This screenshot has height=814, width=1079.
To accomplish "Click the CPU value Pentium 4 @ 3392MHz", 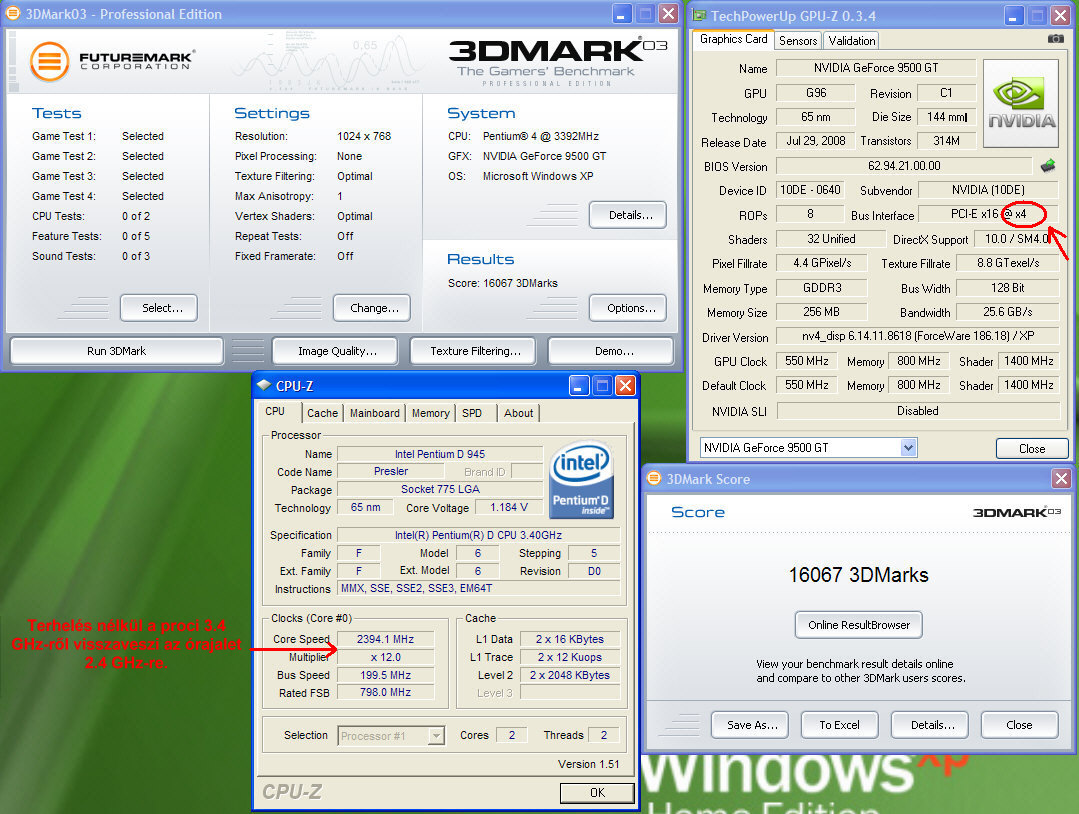I will (x=540, y=136).
